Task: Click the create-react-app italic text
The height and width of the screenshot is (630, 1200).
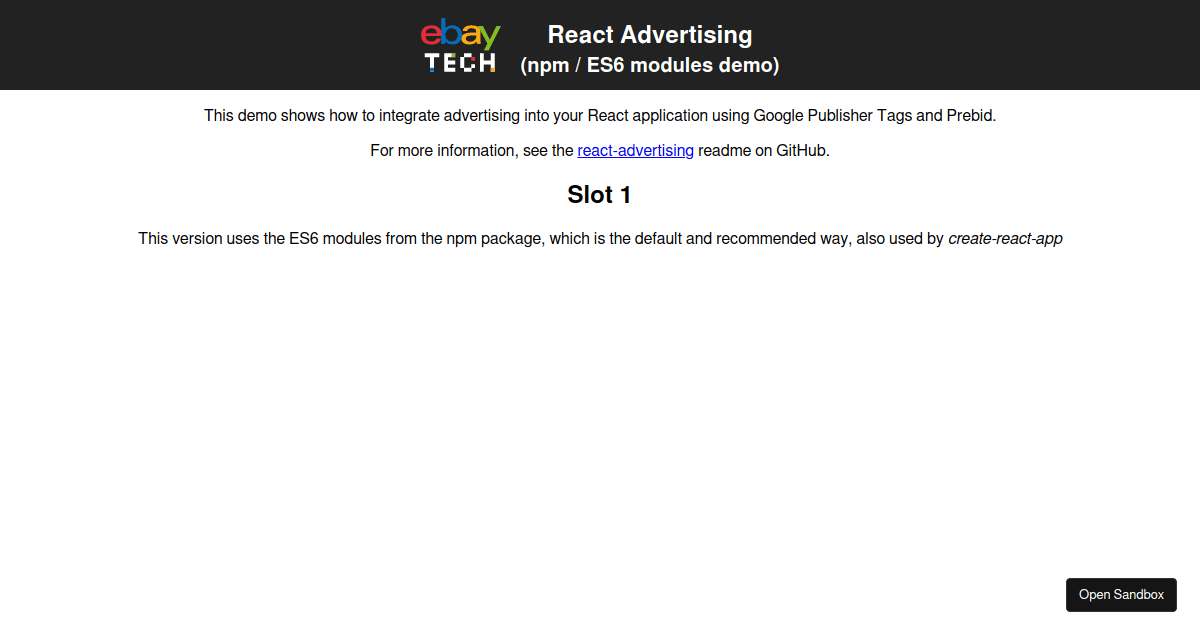Action: [1005, 238]
